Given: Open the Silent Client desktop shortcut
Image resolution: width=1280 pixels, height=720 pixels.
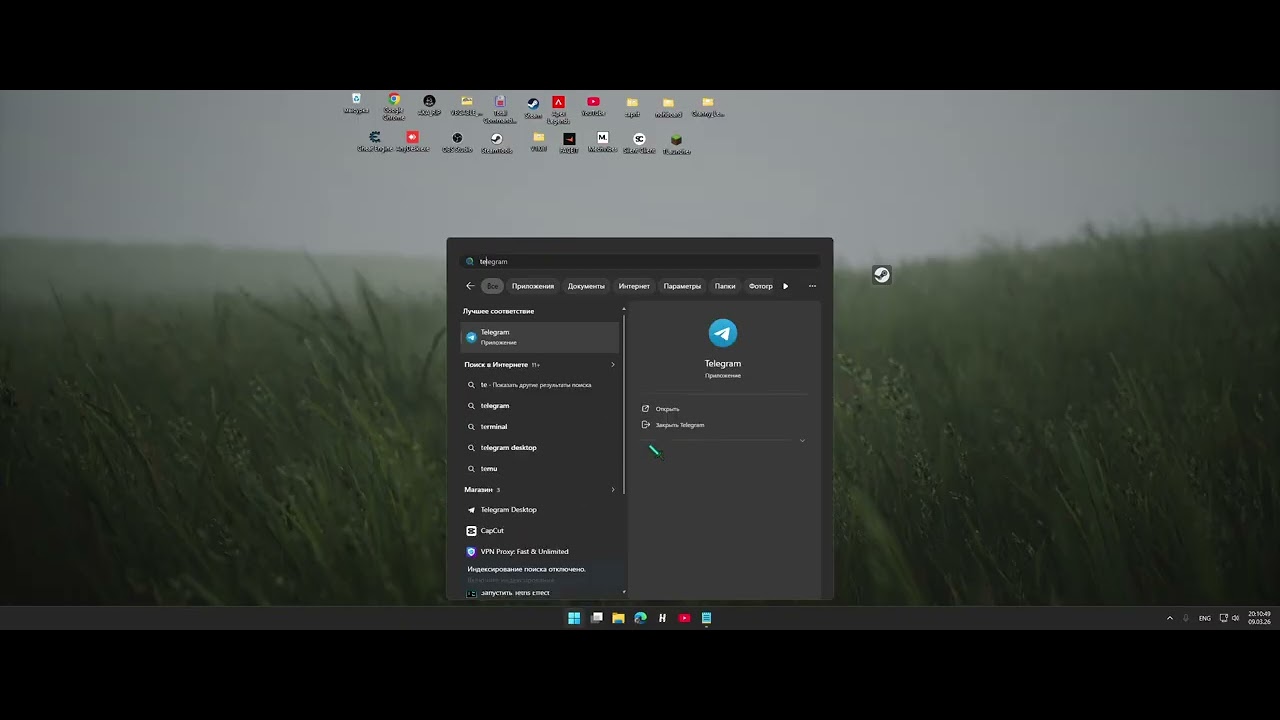Looking at the screenshot, I should 639,143.
